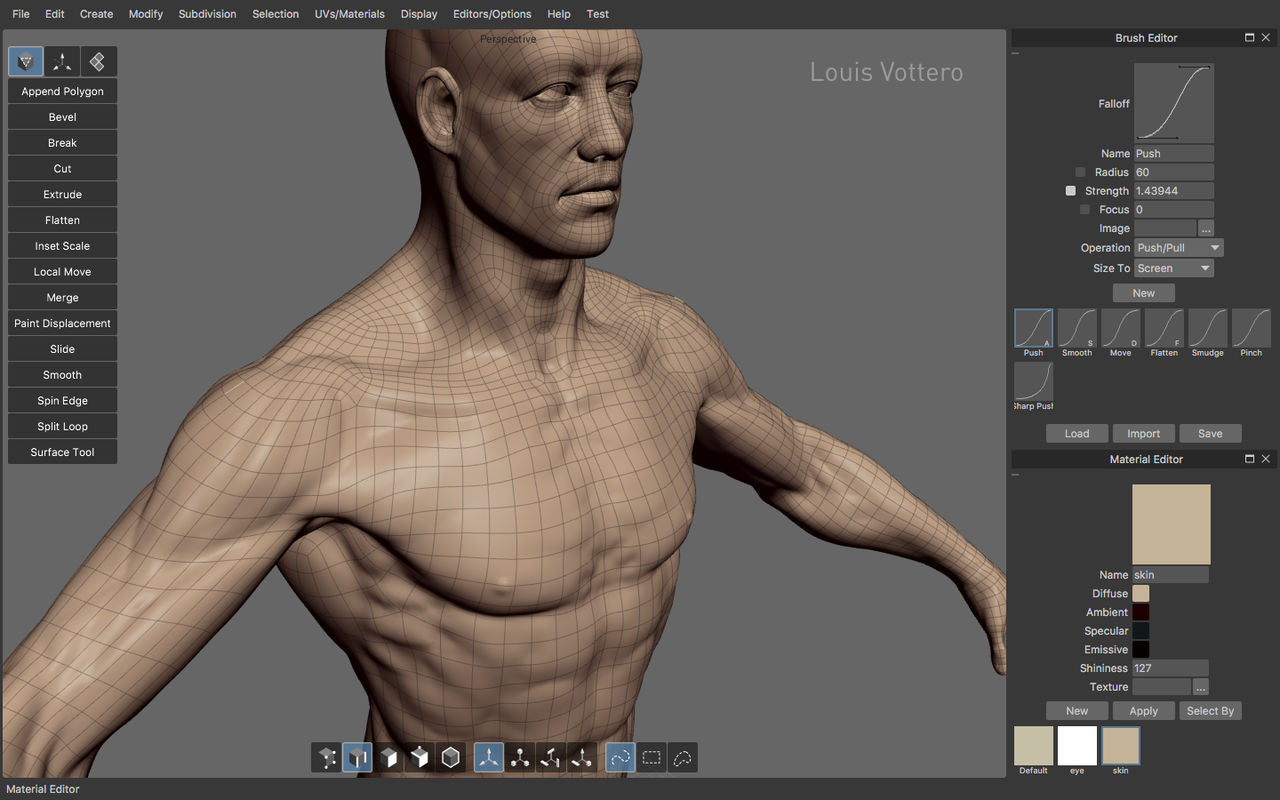
Task: Toggle the Radius checkbox
Action: [x=1080, y=172]
